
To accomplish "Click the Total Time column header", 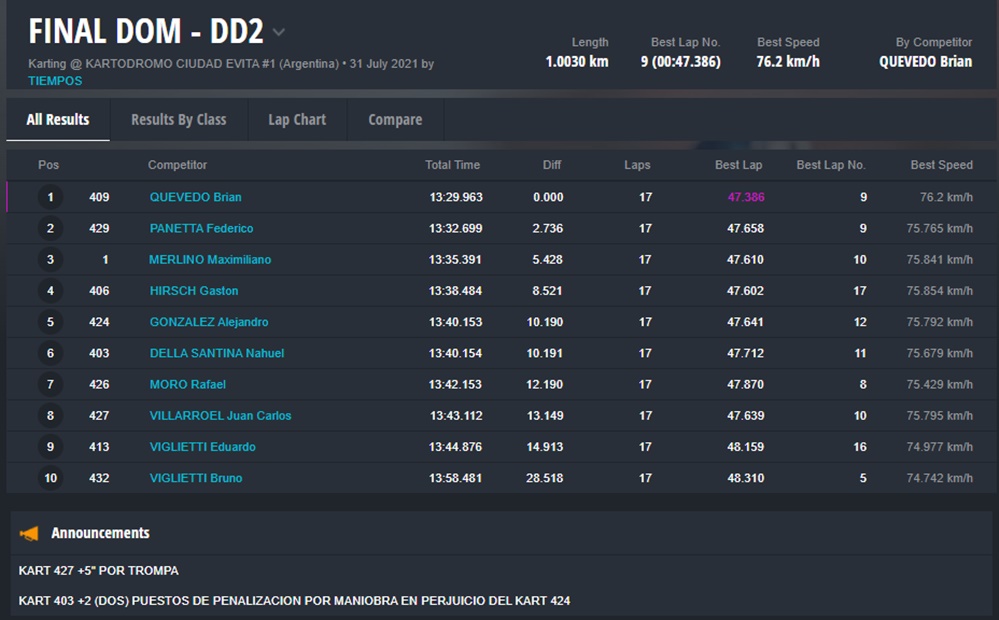I will pos(452,165).
